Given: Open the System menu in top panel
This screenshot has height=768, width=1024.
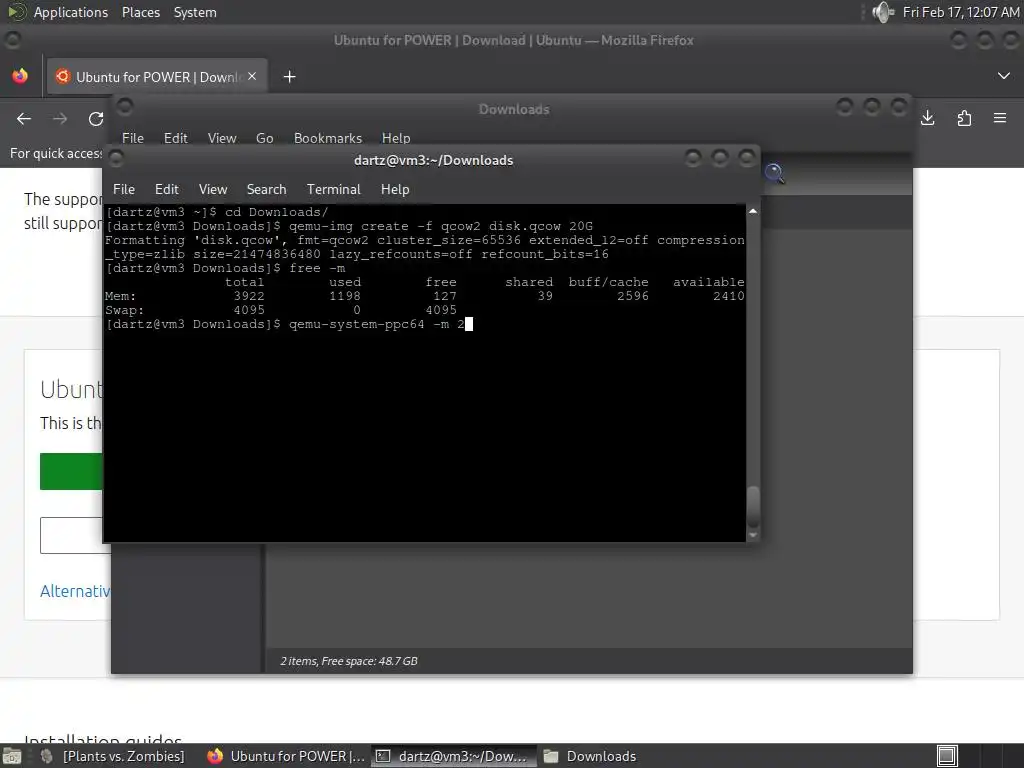Looking at the screenshot, I should (x=195, y=12).
